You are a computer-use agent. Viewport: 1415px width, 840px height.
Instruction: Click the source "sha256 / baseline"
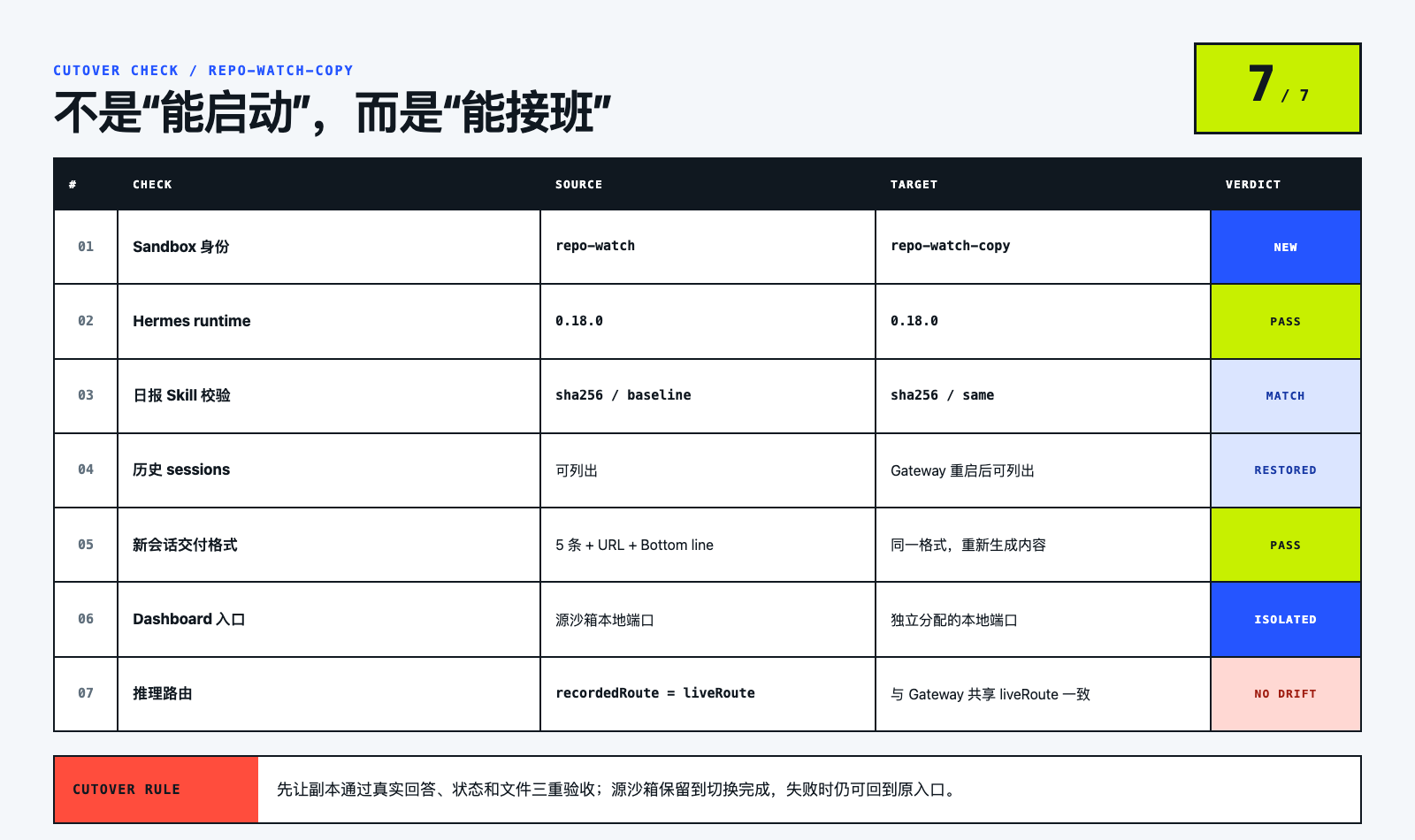pos(623,395)
